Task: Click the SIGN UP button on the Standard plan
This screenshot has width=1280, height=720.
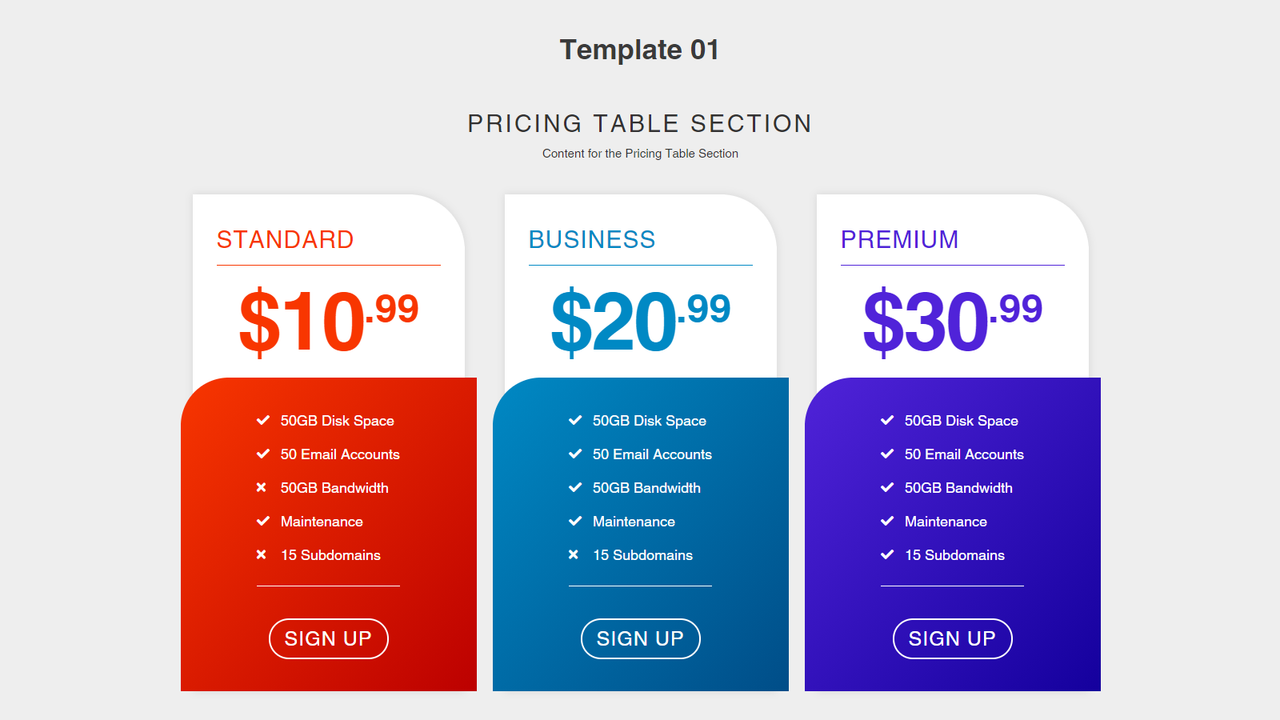Action: pyautogui.click(x=328, y=638)
